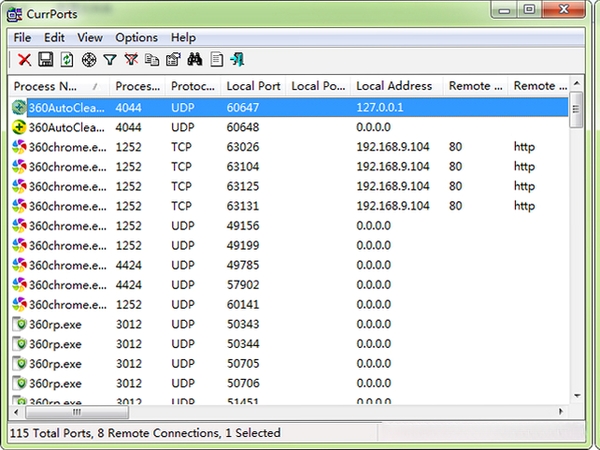Image resolution: width=600 pixels, height=450 pixels.
Task: Click the funnel filter toolbar icon
Action: pos(110,60)
